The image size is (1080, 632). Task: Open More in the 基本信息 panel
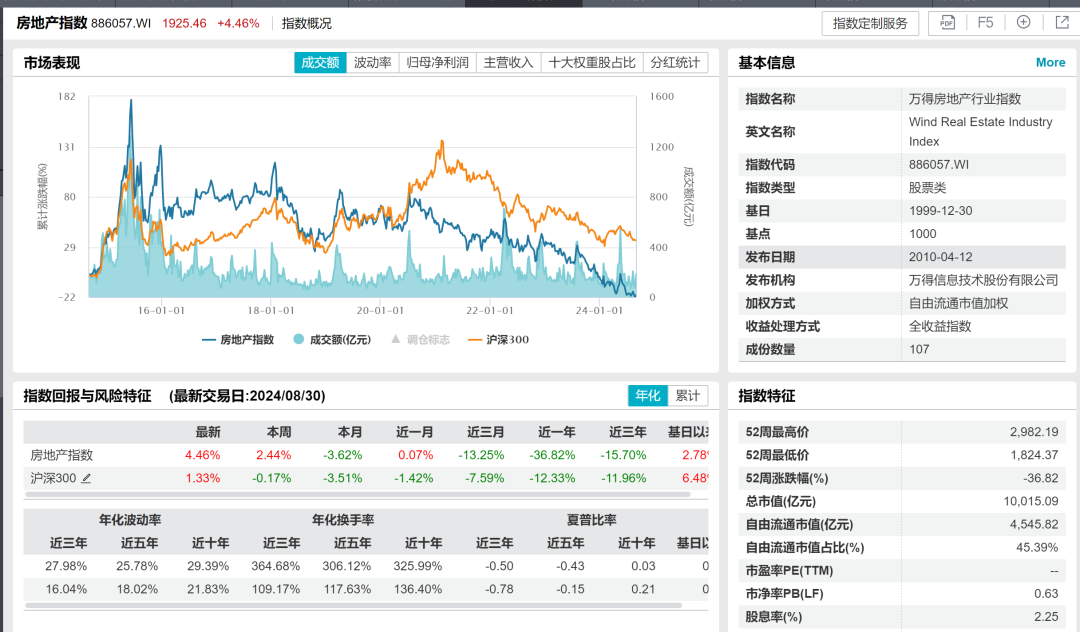pyautogui.click(x=1050, y=63)
